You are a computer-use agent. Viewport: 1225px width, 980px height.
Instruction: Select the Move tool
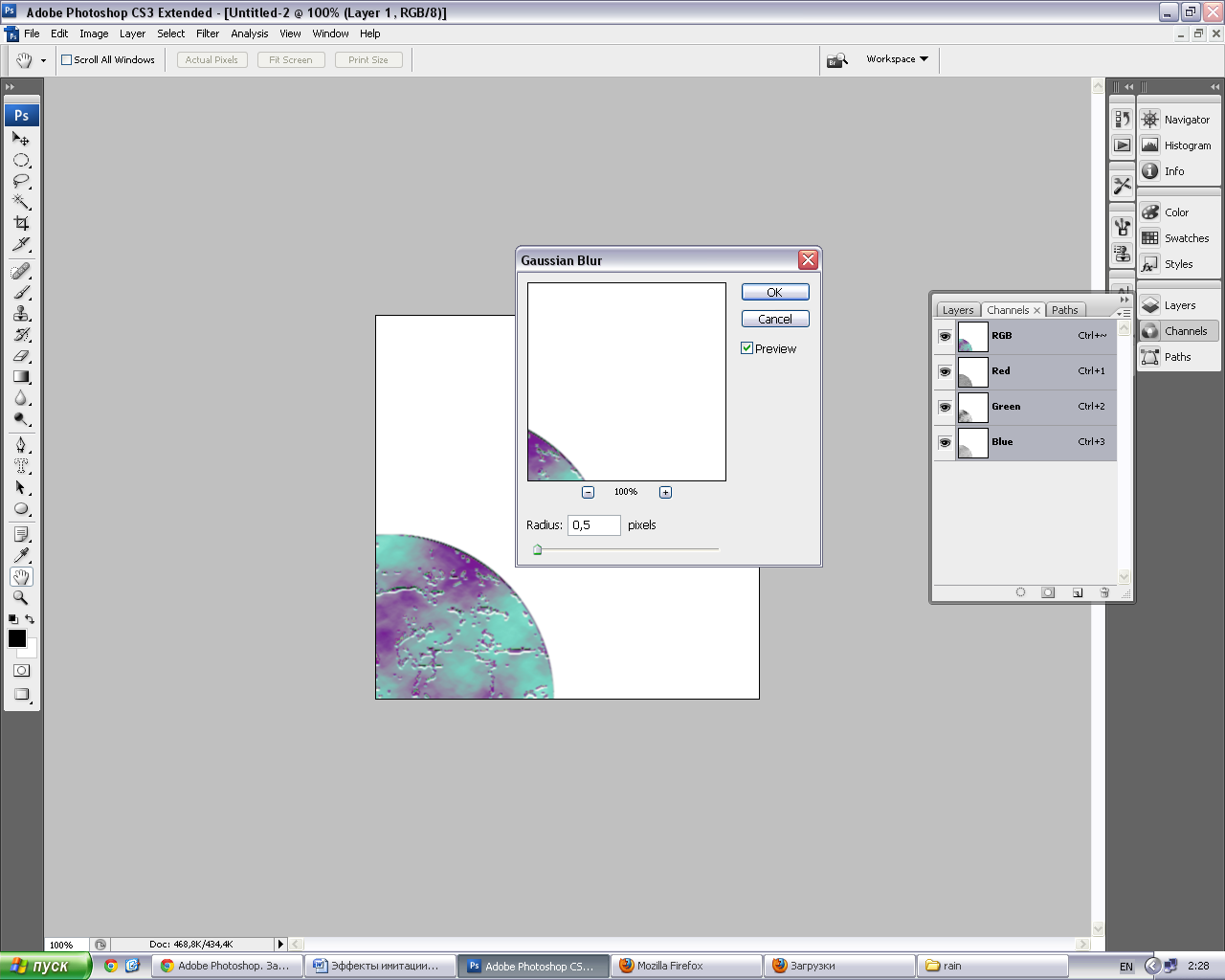click(x=21, y=139)
